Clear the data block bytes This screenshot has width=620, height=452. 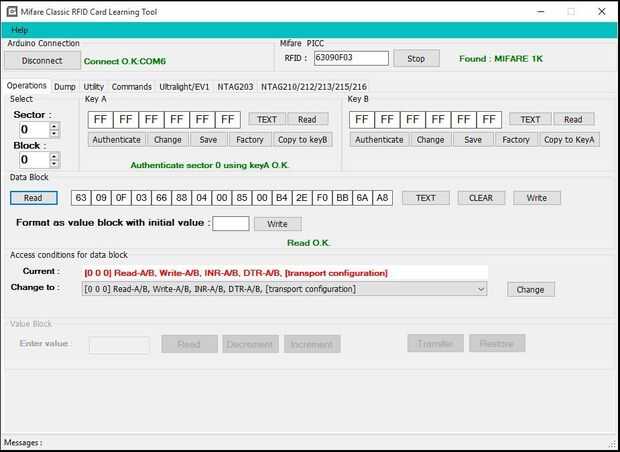(x=481, y=198)
